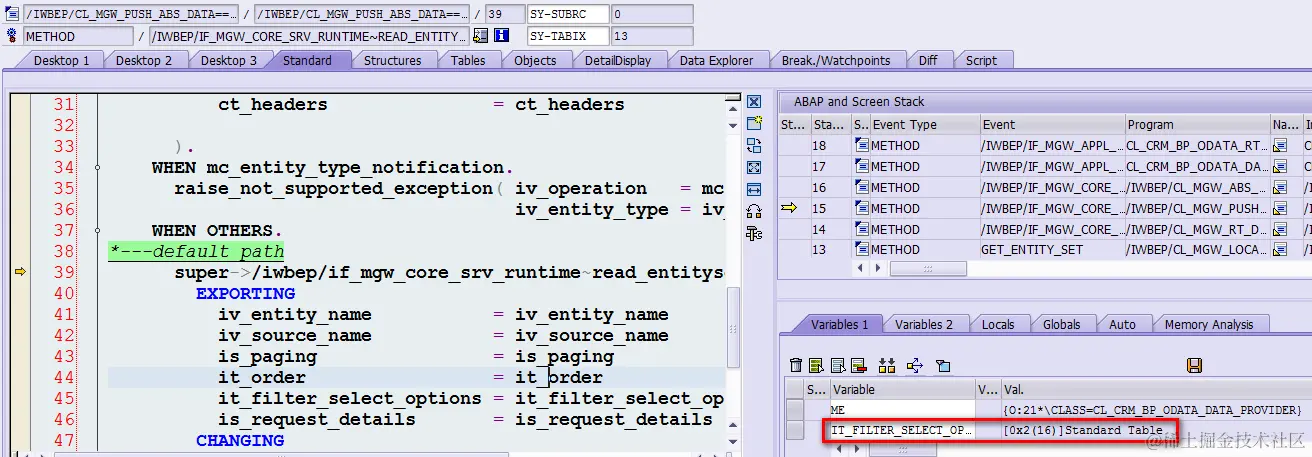Click the stack table scroll-left arrow
Screen dimensions: 1312x457
click(860, 269)
